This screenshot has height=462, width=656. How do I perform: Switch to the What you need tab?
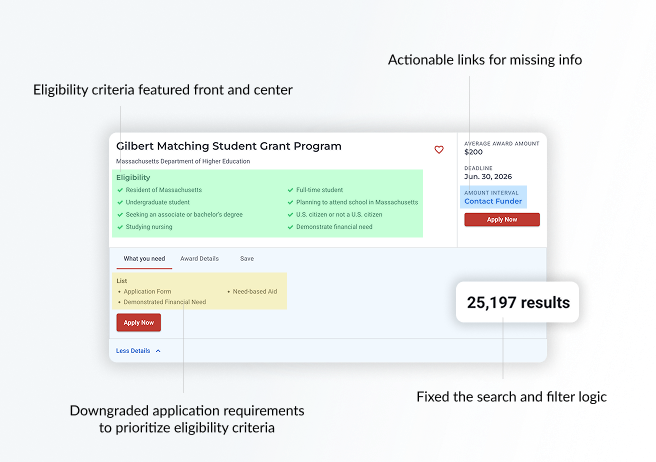(x=144, y=259)
